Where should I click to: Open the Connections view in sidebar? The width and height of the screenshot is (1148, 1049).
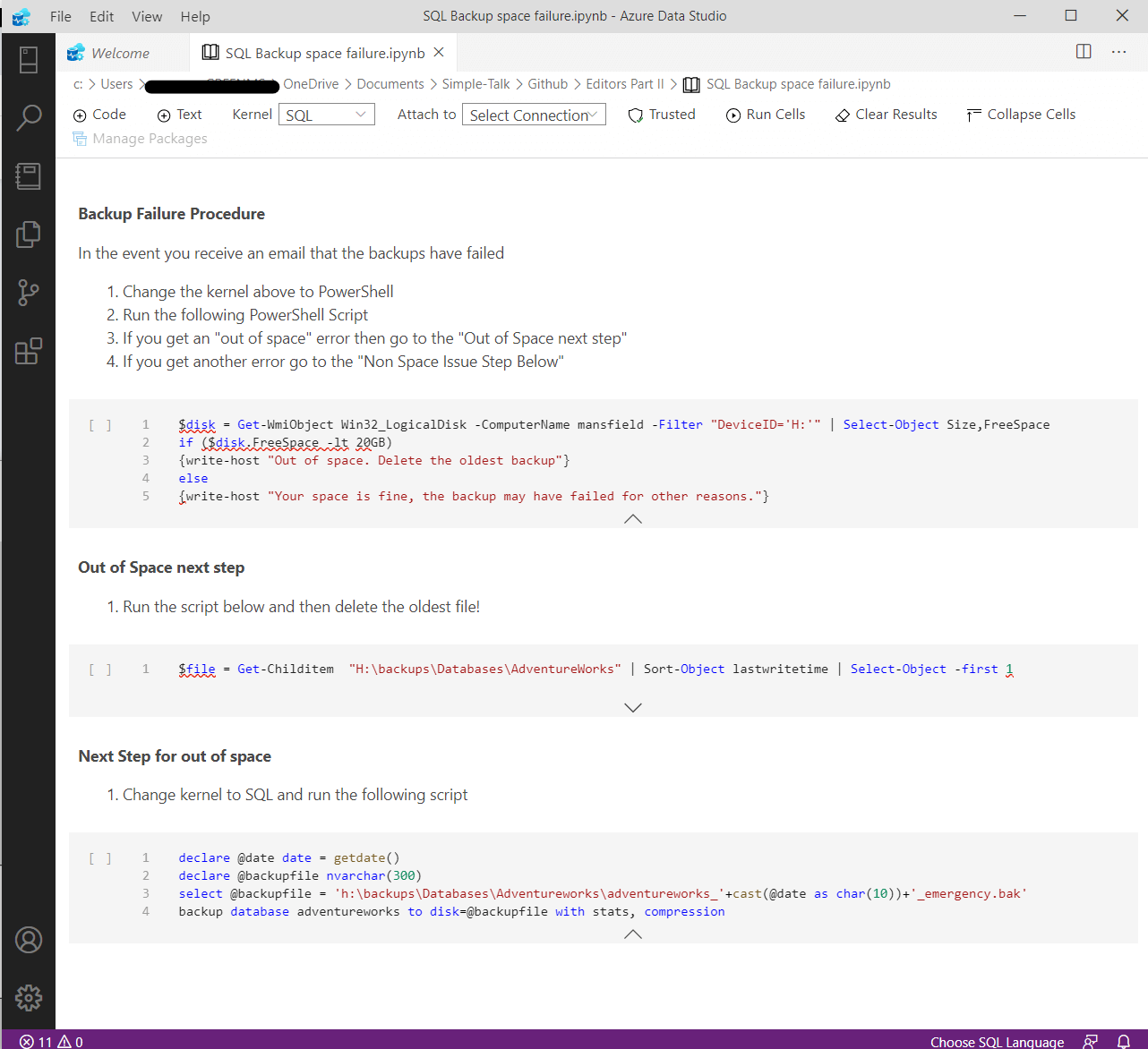(29, 60)
